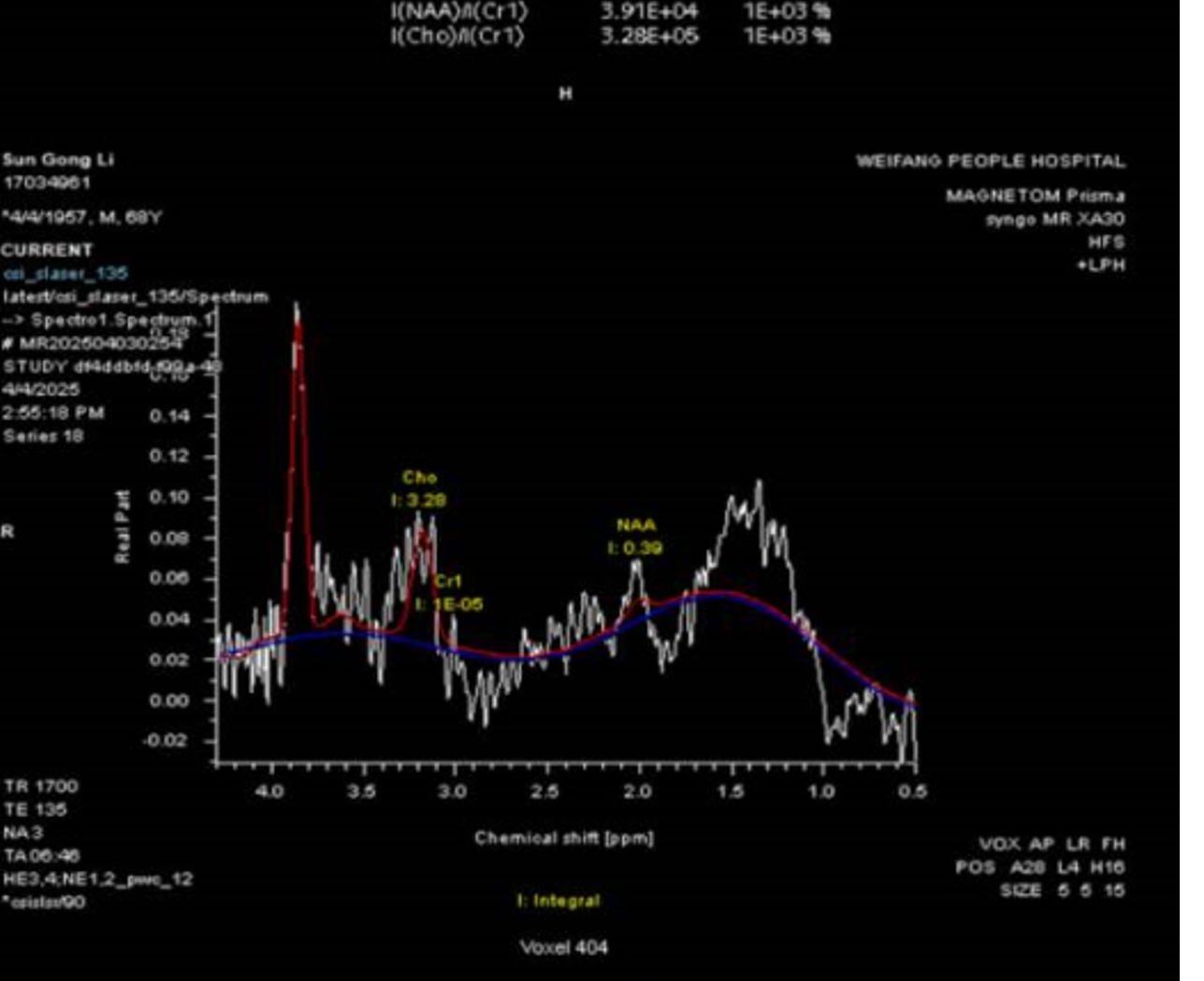Click the broad lipid peak near 1.3 ppm
The width and height of the screenshot is (1204, 981).
750,508
